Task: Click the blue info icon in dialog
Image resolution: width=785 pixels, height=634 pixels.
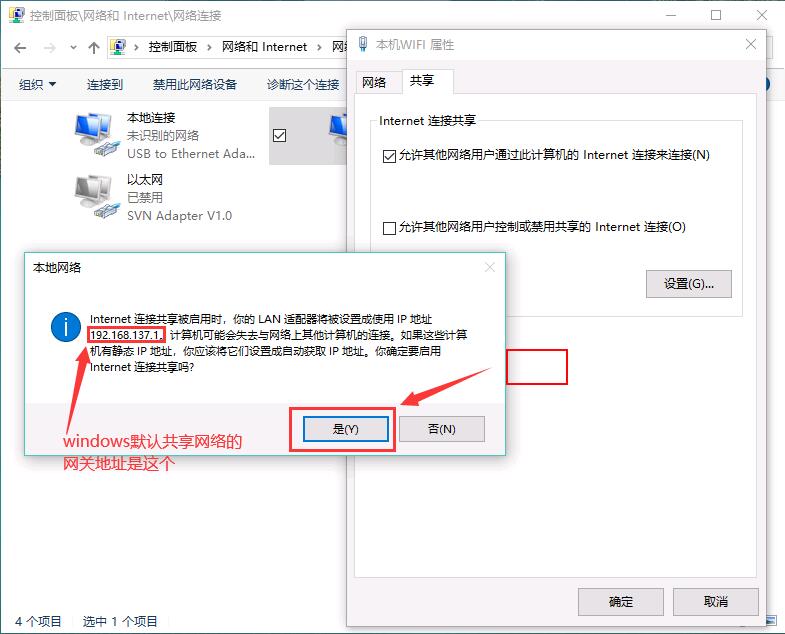Action: tap(66, 327)
